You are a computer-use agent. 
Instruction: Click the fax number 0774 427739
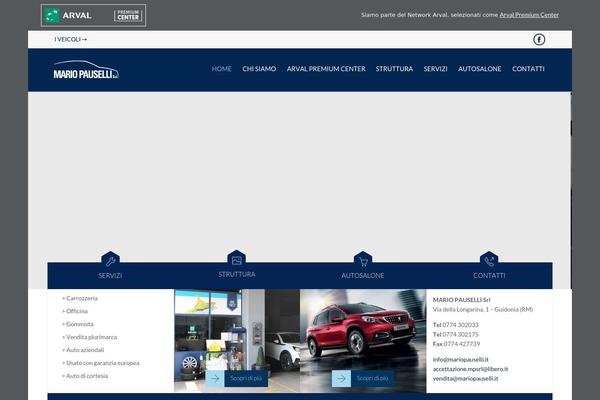tap(461, 344)
